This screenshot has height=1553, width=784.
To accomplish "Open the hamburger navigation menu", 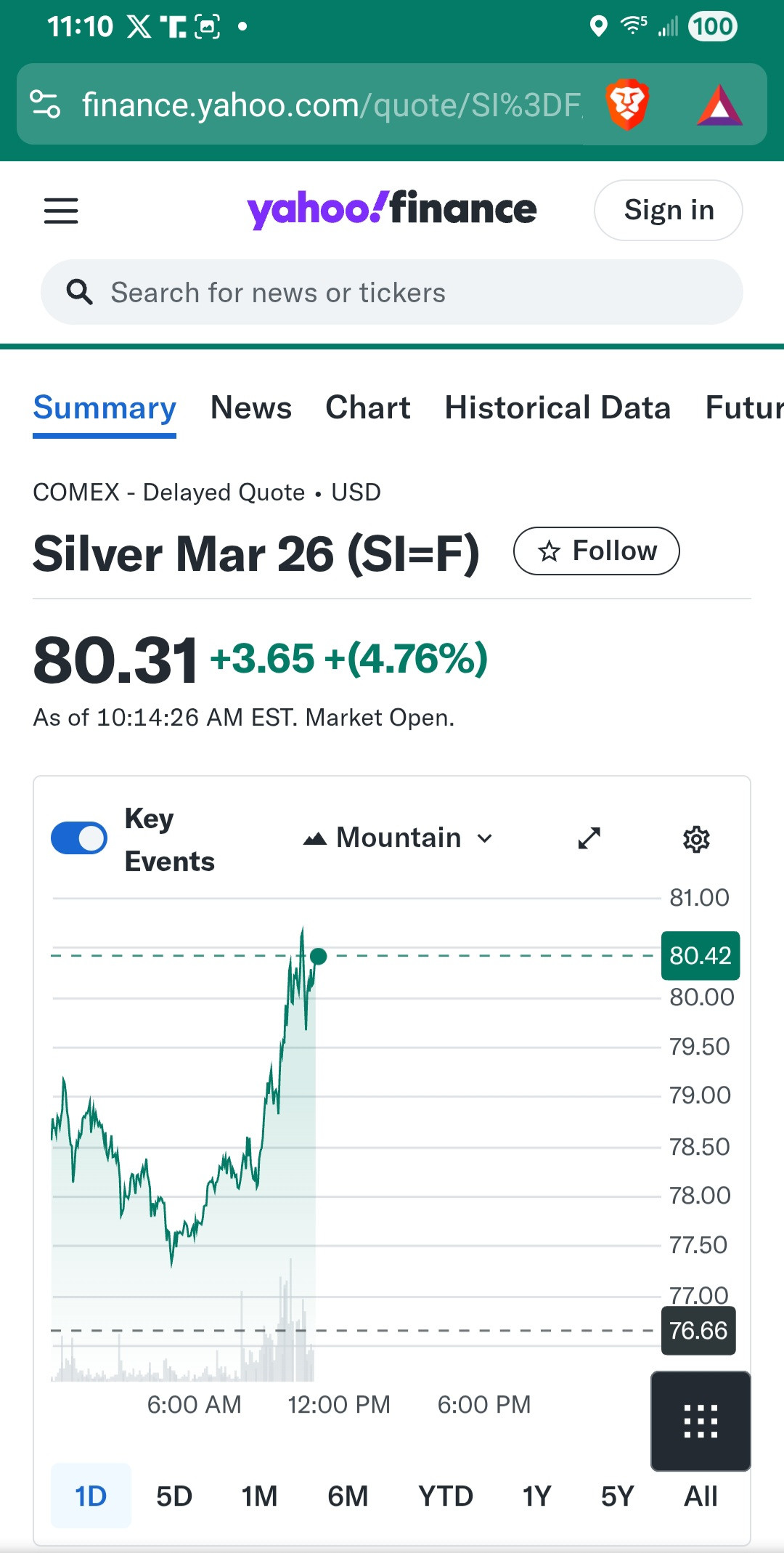I will pos(61,211).
